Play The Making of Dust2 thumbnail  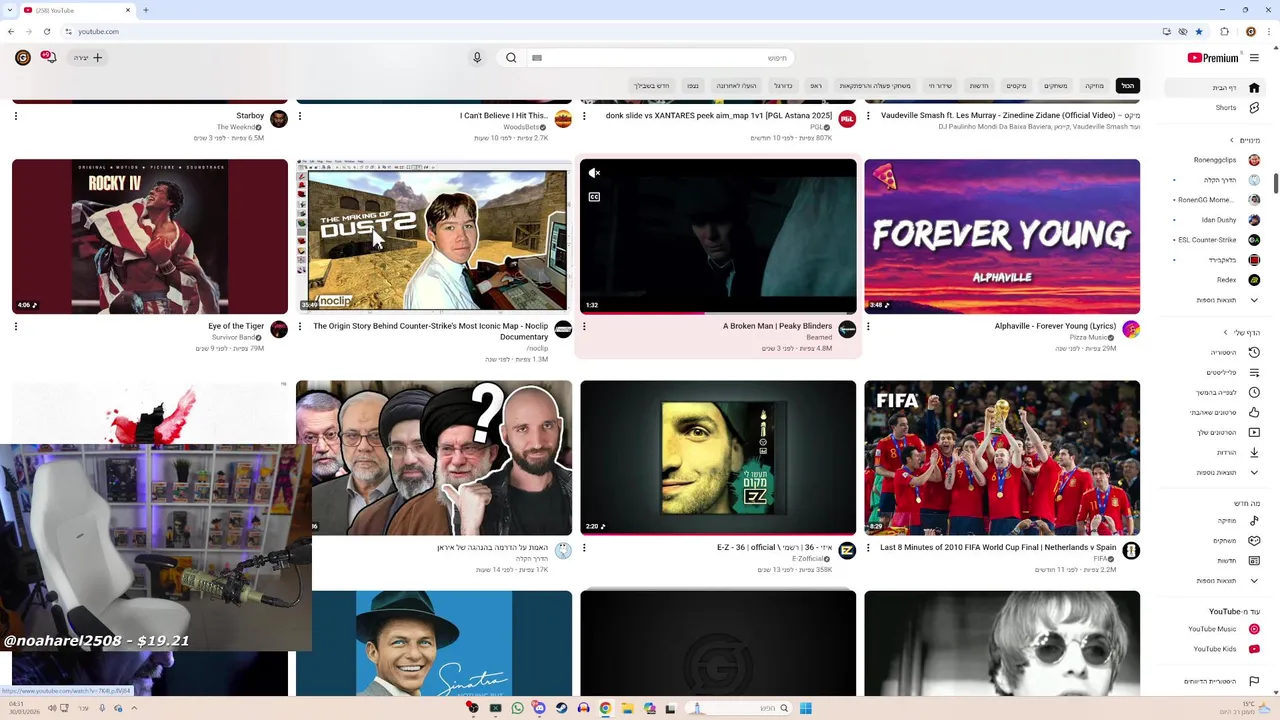434,237
